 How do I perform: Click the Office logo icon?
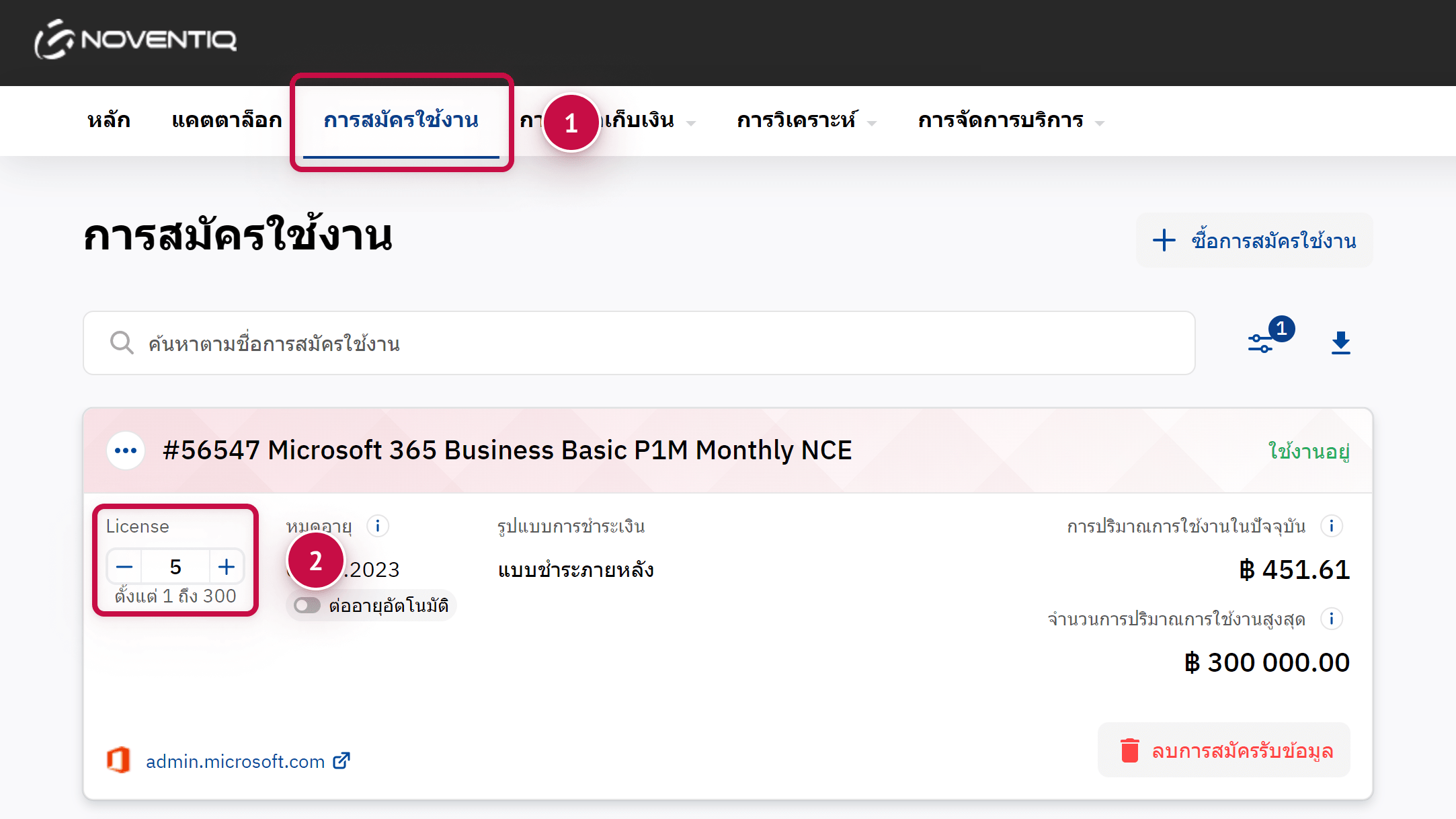119,760
